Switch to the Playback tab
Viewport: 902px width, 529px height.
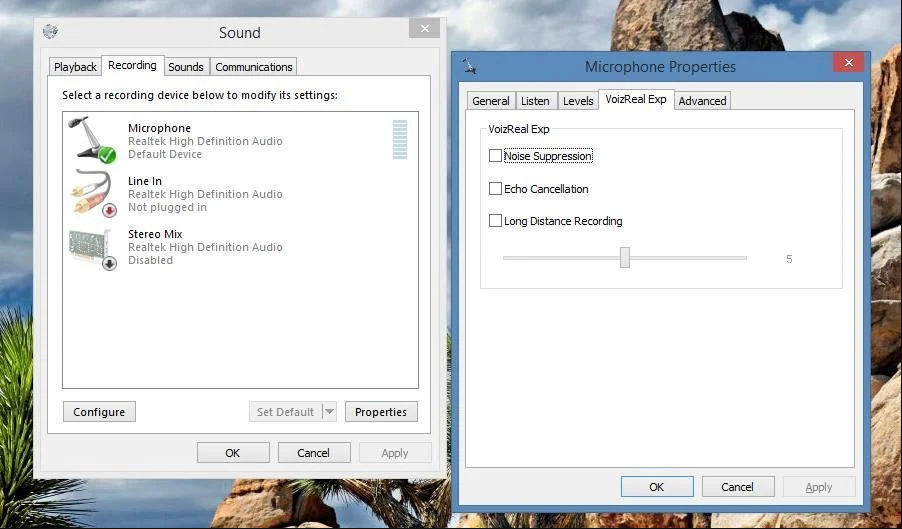coord(75,67)
